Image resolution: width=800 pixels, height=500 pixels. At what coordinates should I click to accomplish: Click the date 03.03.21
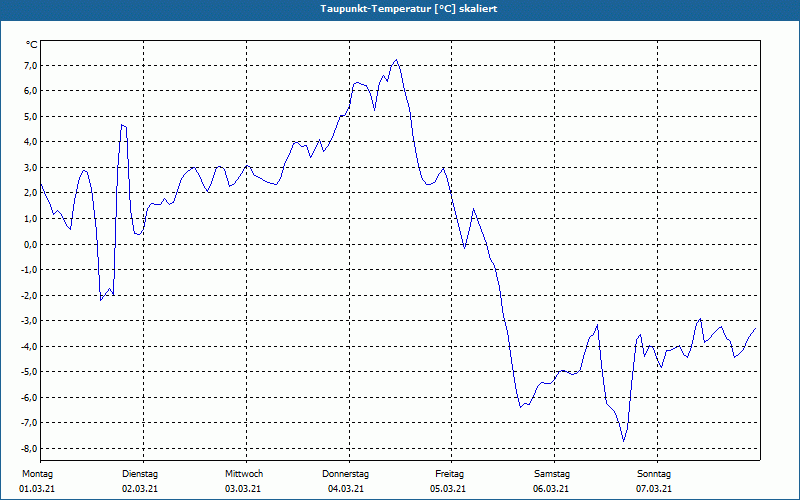(243, 489)
